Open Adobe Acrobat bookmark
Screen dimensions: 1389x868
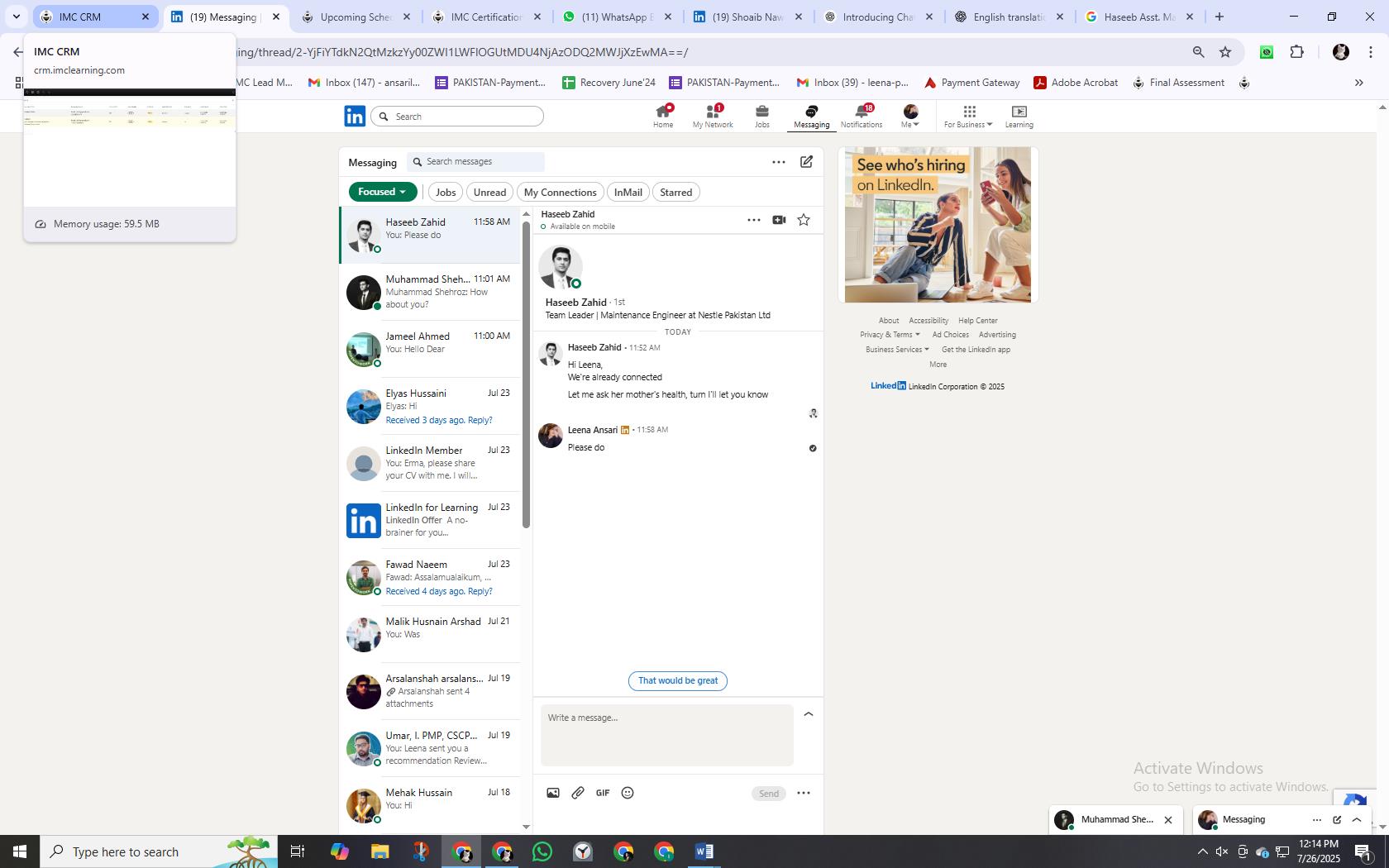coord(1076,83)
